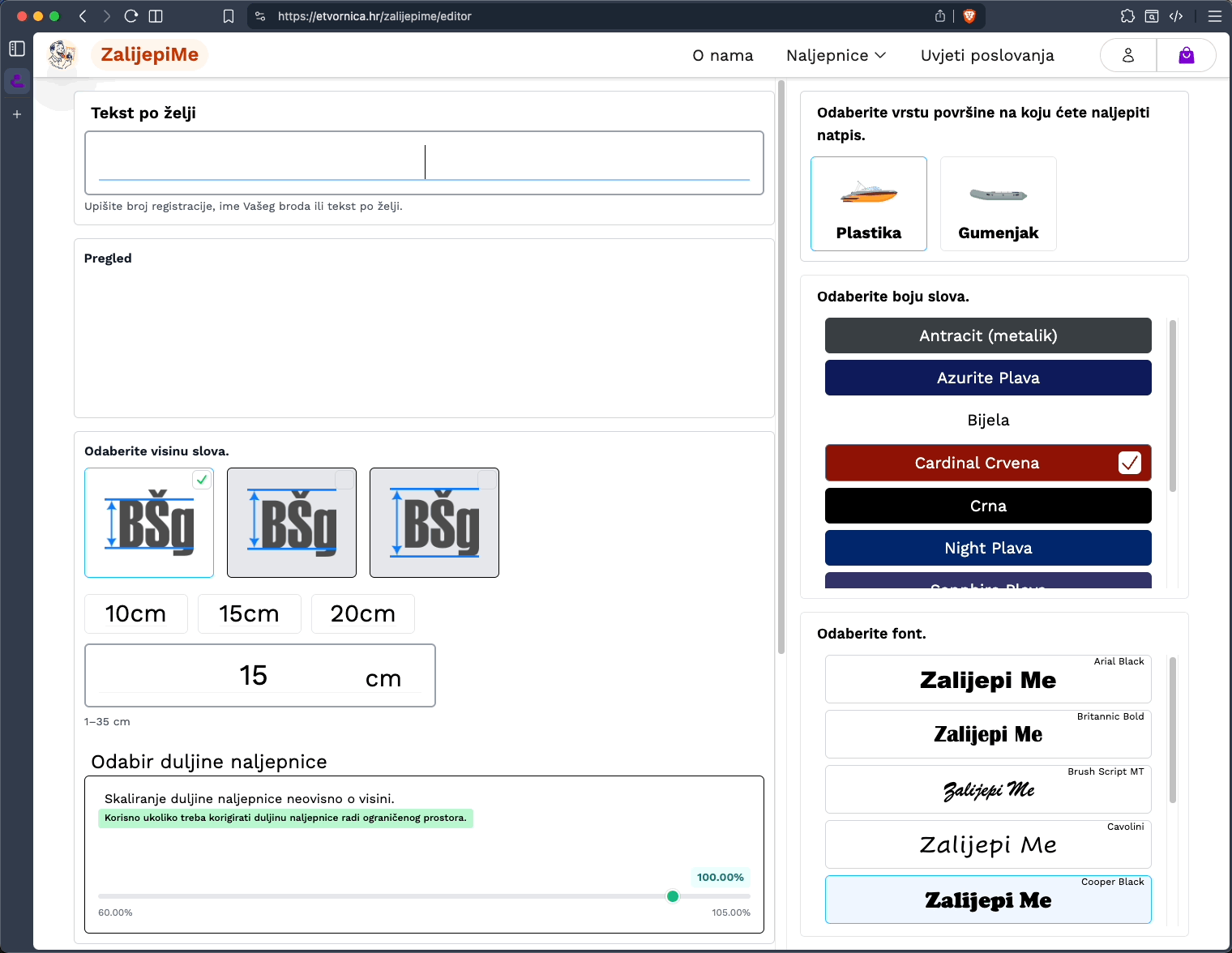This screenshot has height=953, width=1232.
Task: Go to Uvjeti poslovanja
Action: tap(986, 55)
